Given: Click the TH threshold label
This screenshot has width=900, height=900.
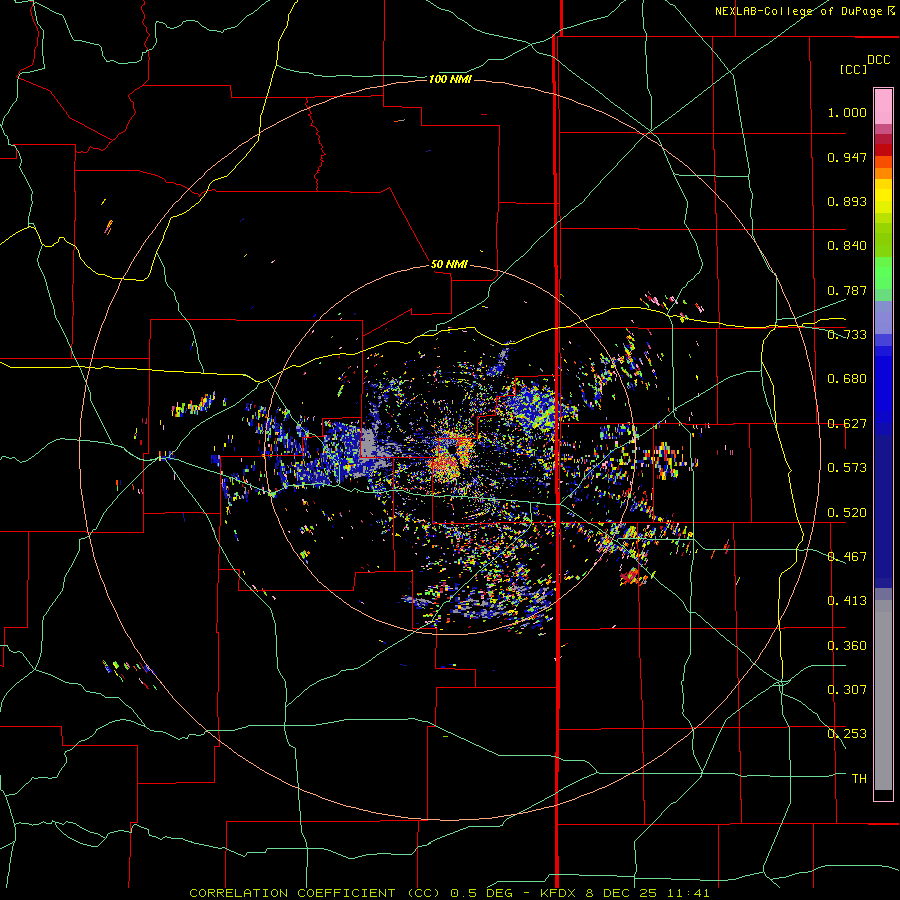Looking at the screenshot, I should coord(859,779).
